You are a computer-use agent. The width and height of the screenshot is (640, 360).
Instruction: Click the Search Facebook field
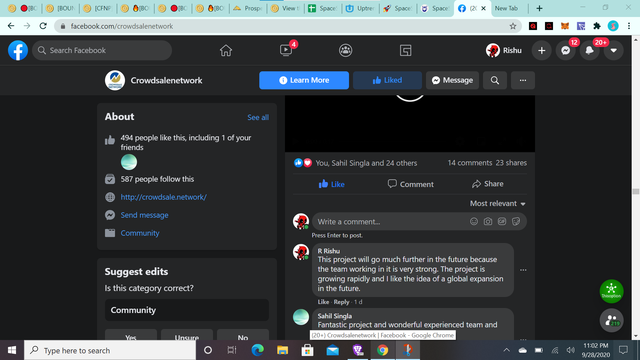click(x=102, y=50)
